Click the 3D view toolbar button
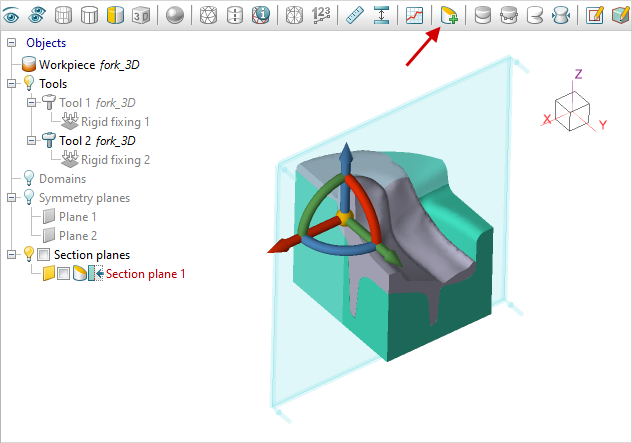This screenshot has height=443, width=632. point(141,15)
